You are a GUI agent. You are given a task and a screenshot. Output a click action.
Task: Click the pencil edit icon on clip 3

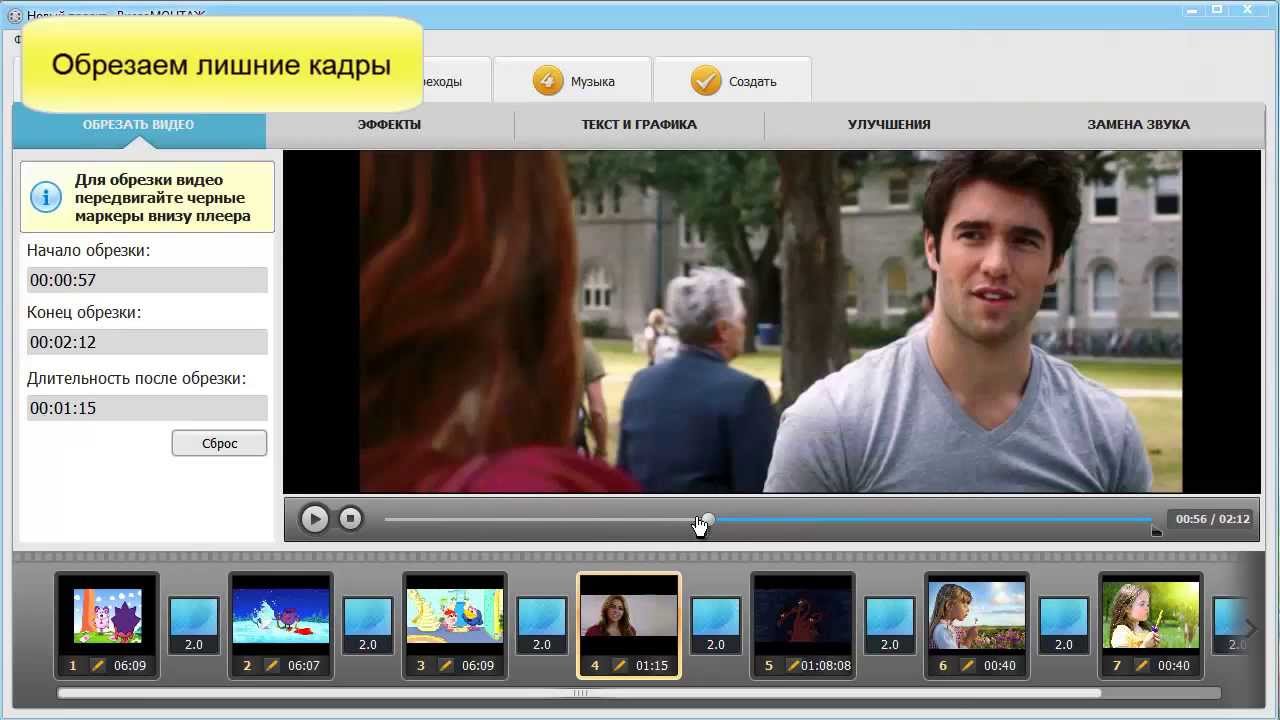(446, 665)
